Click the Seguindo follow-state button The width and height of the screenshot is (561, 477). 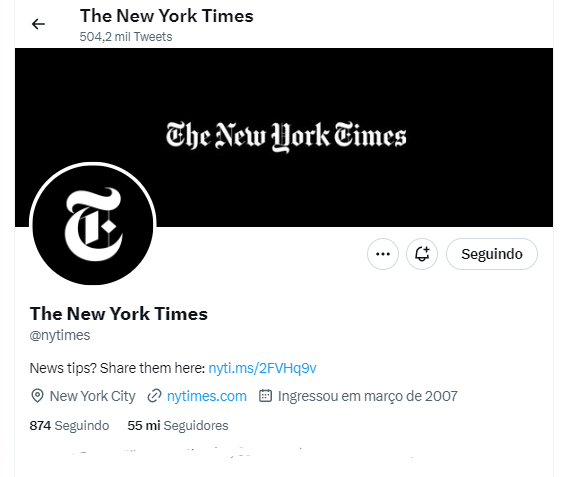point(492,254)
